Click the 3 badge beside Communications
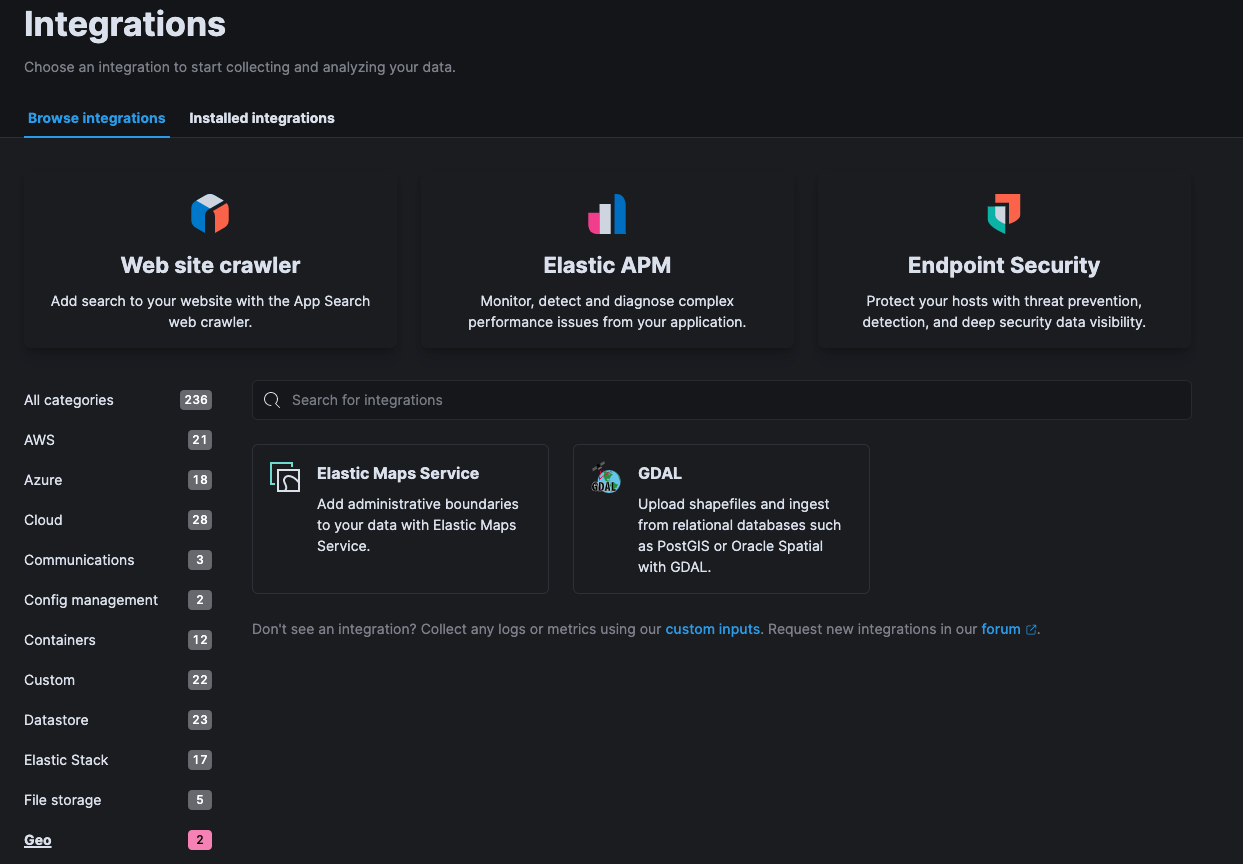 (200, 560)
